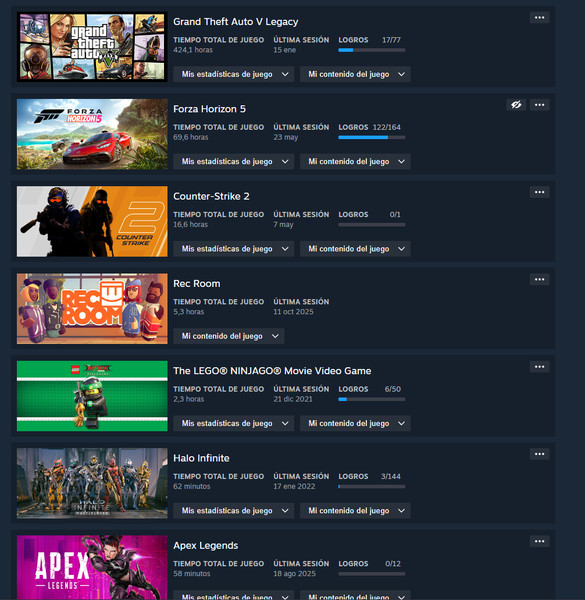The width and height of the screenshot is (585, 600).
Task: Expand Mis estadísticas de juego for Counter-Strike 2
Action: point(233,249)
